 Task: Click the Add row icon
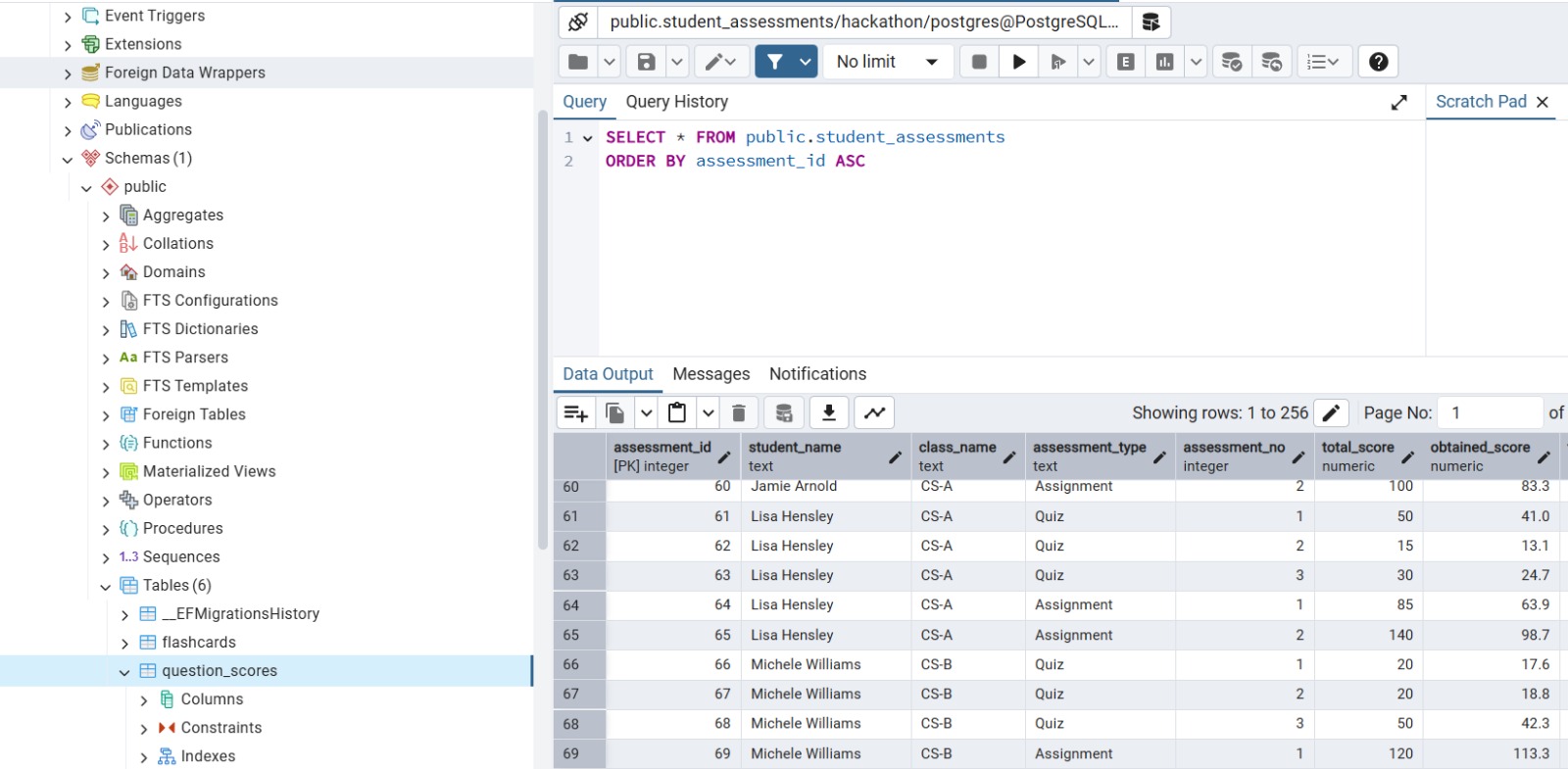click(576, 412)
